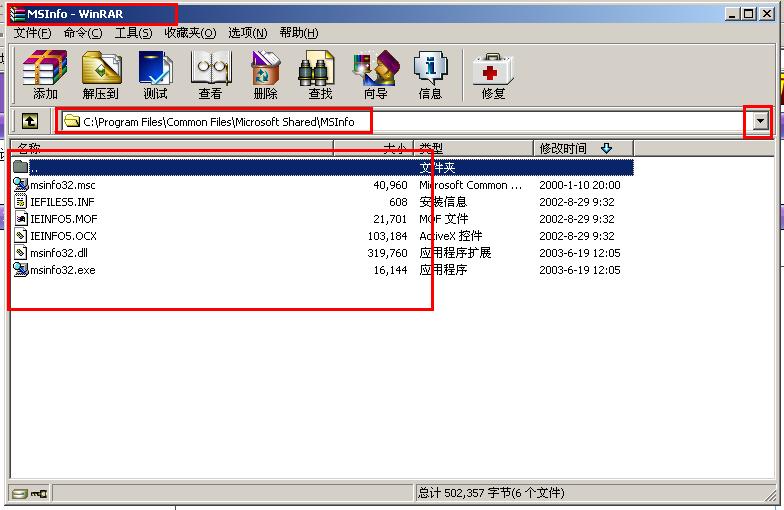Select the msinfo32.dll file name
This screenshot has height=510, width=784.
(x=58, y=253)
